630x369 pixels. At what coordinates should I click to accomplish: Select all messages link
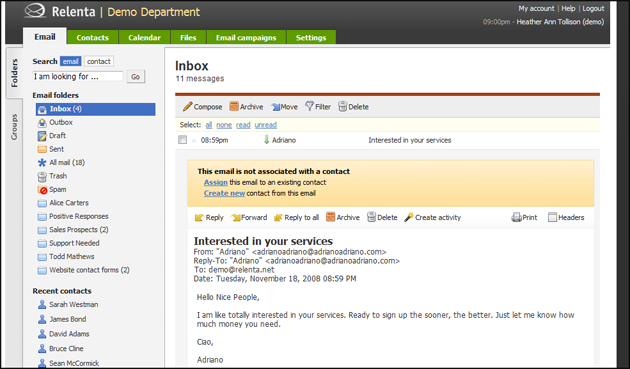pos(209,125)
